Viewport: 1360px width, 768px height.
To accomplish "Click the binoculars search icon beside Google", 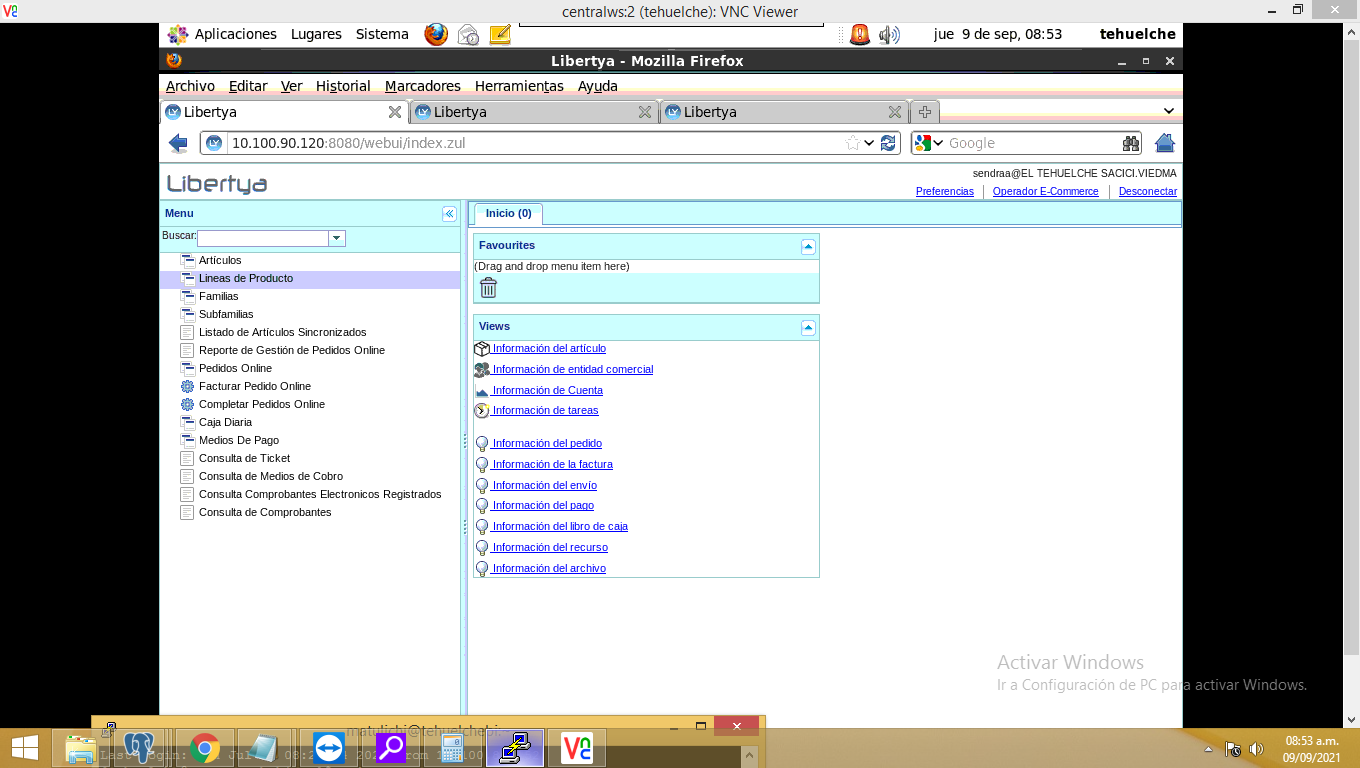I will [x=1130, y=143].
